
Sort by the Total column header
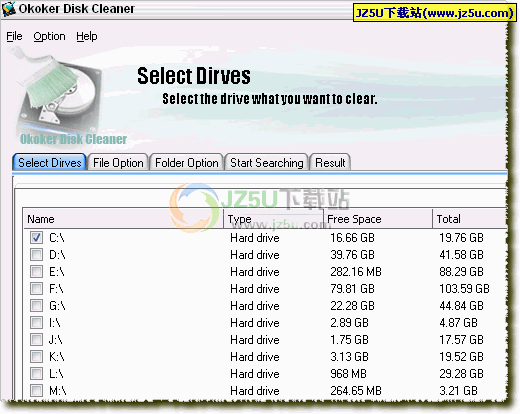(470, 219)
